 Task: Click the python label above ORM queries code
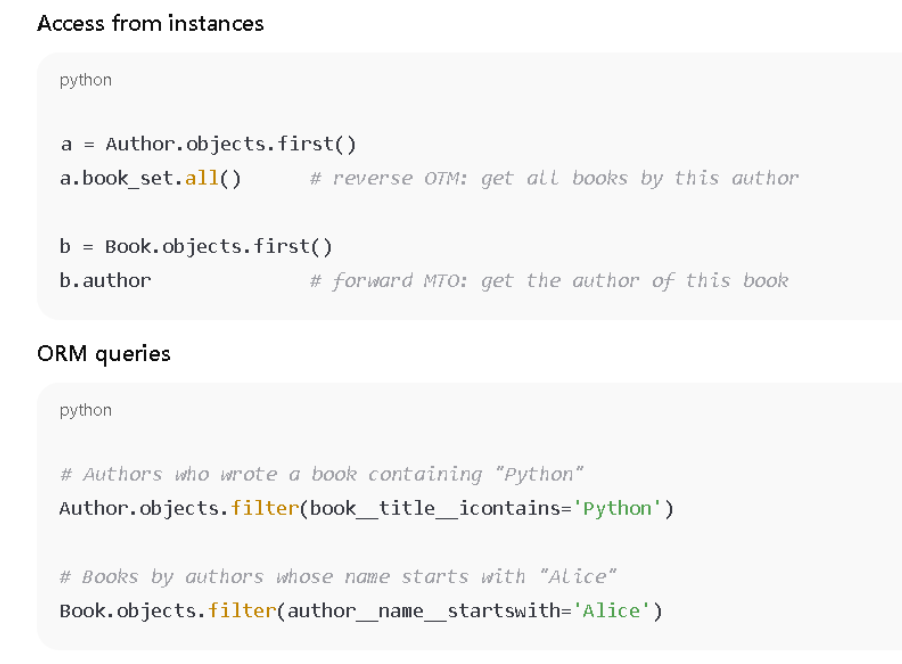86,410
